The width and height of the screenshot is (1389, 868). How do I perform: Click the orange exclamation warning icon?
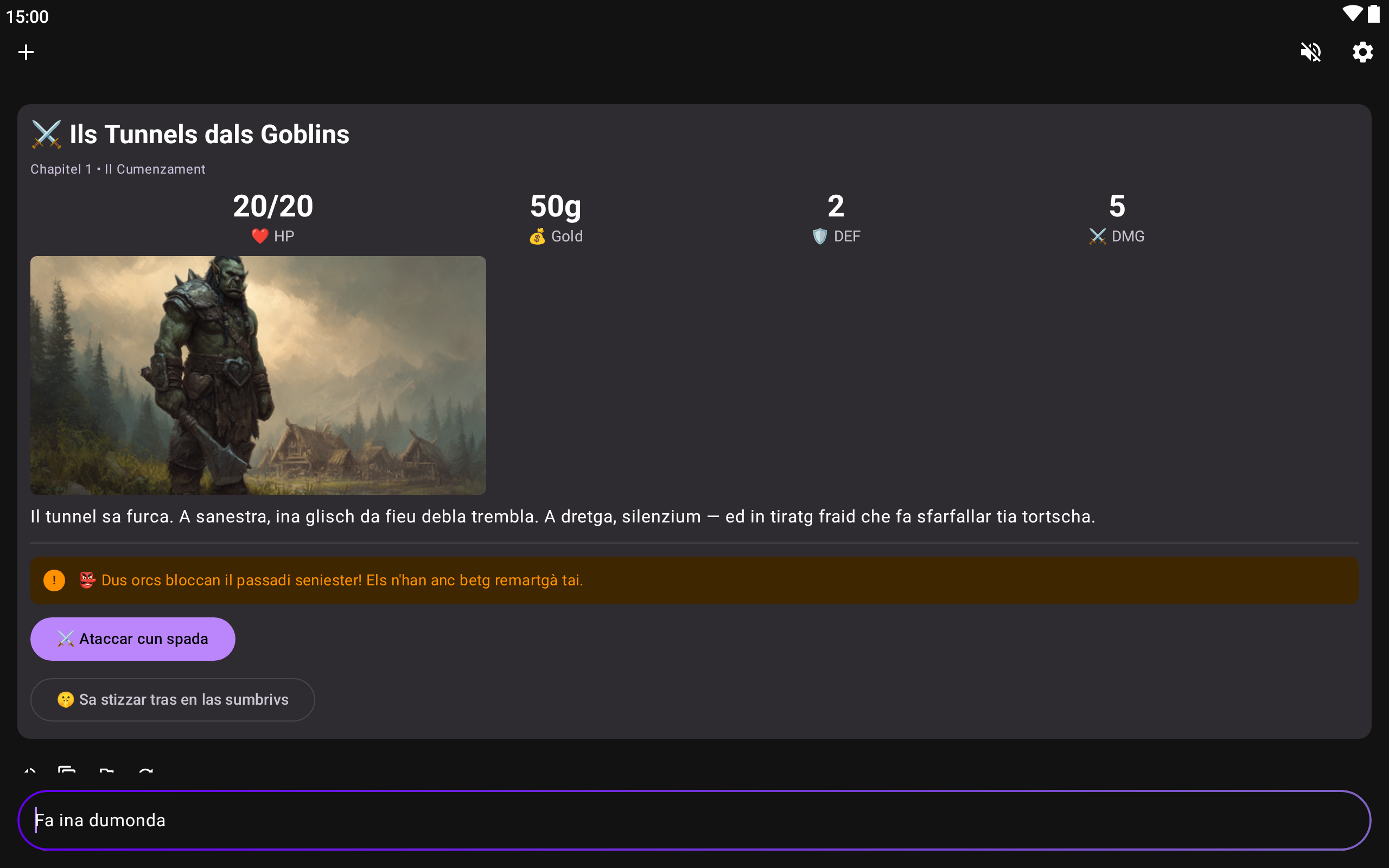click(x=54, y=580)
